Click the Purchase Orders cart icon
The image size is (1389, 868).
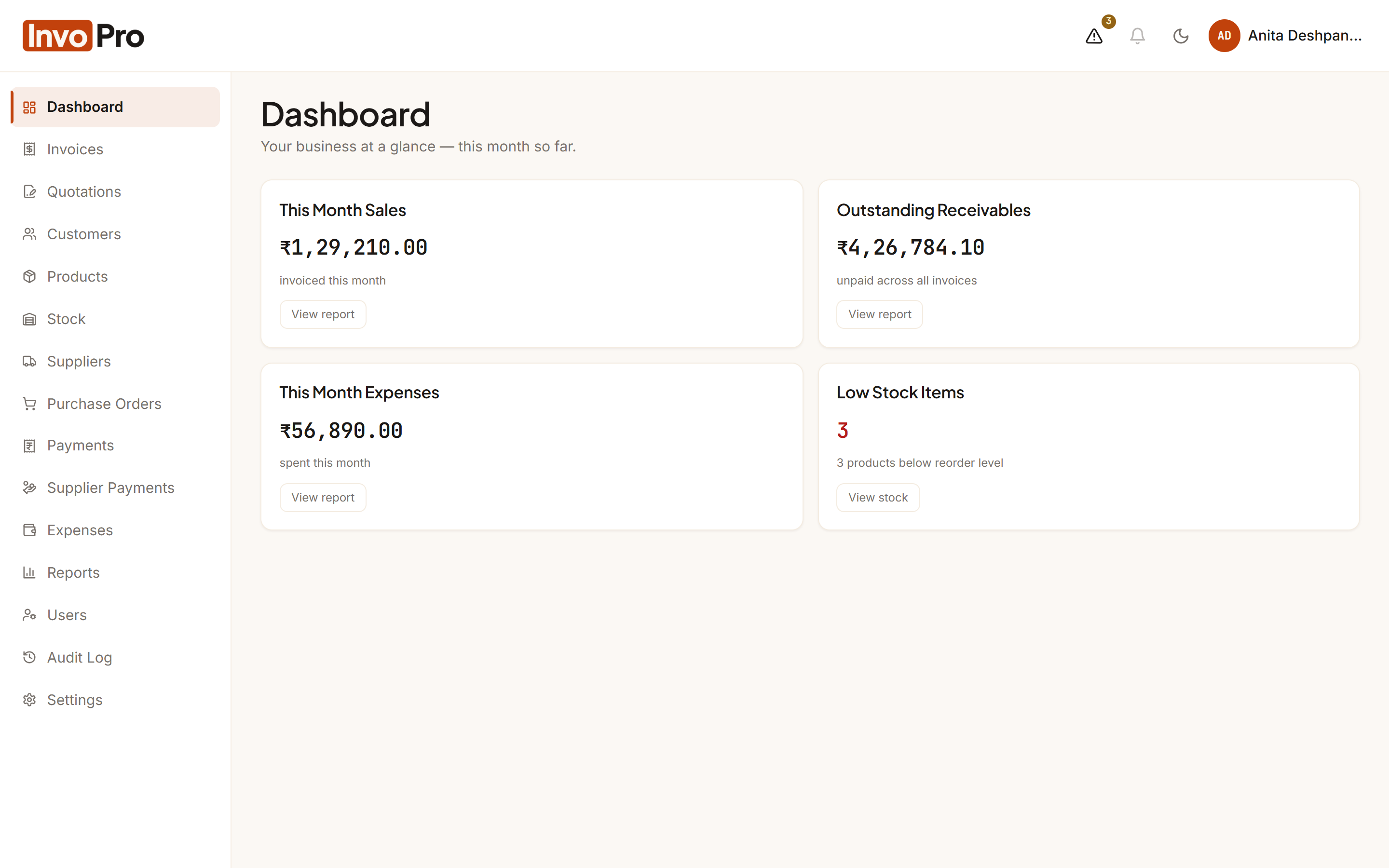coord(29,404)
